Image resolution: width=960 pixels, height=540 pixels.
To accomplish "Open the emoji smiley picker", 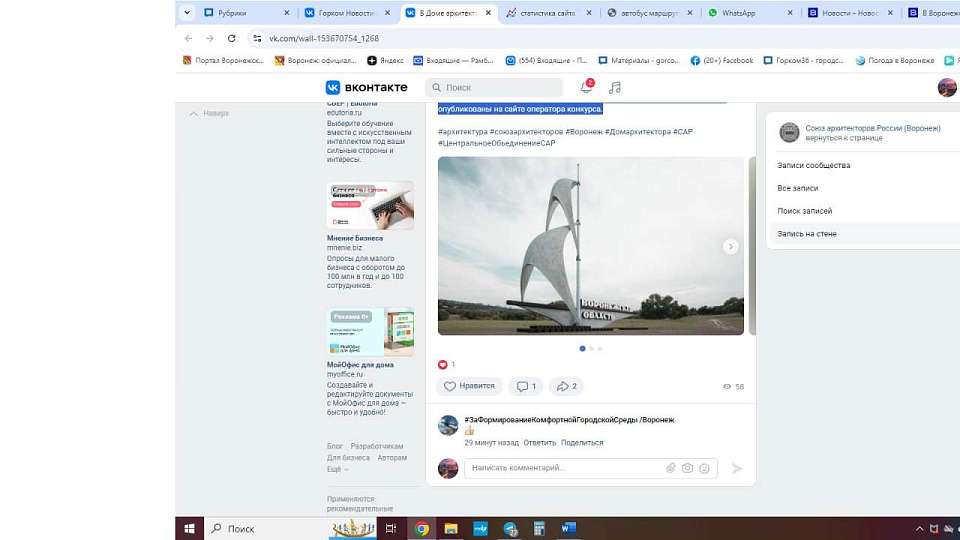I will pos(704,468).
